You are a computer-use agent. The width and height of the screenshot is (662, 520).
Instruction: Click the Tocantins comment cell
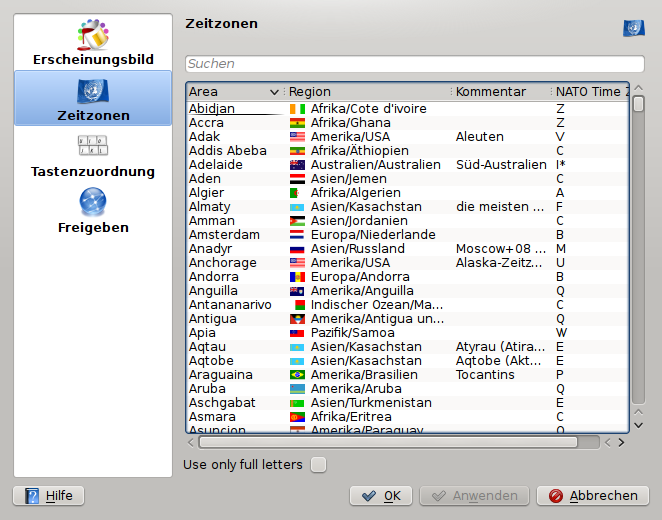(485, 375)
